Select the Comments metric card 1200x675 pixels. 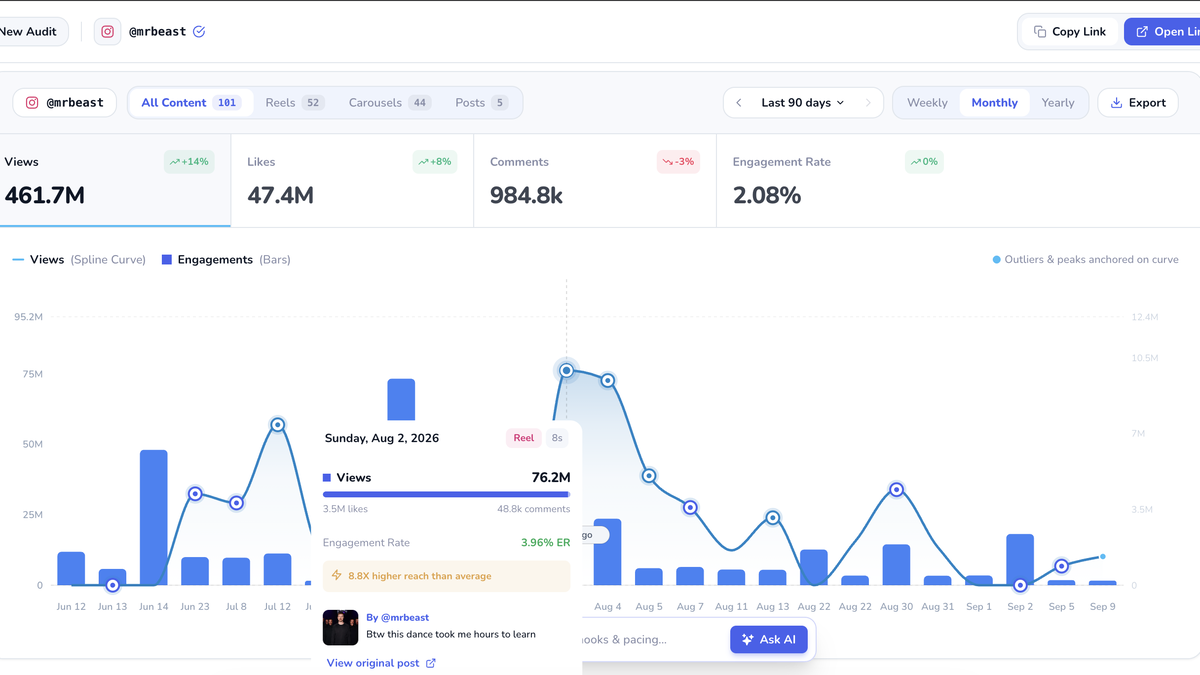point(595,181)
